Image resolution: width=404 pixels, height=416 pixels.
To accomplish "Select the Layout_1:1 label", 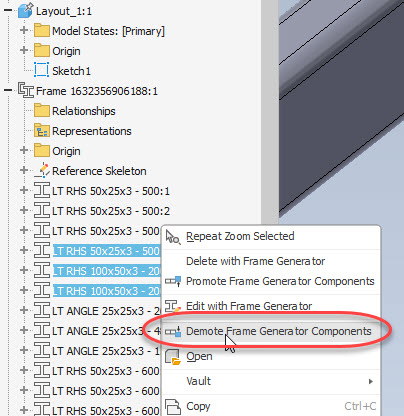I will click(x=64, y=11).
